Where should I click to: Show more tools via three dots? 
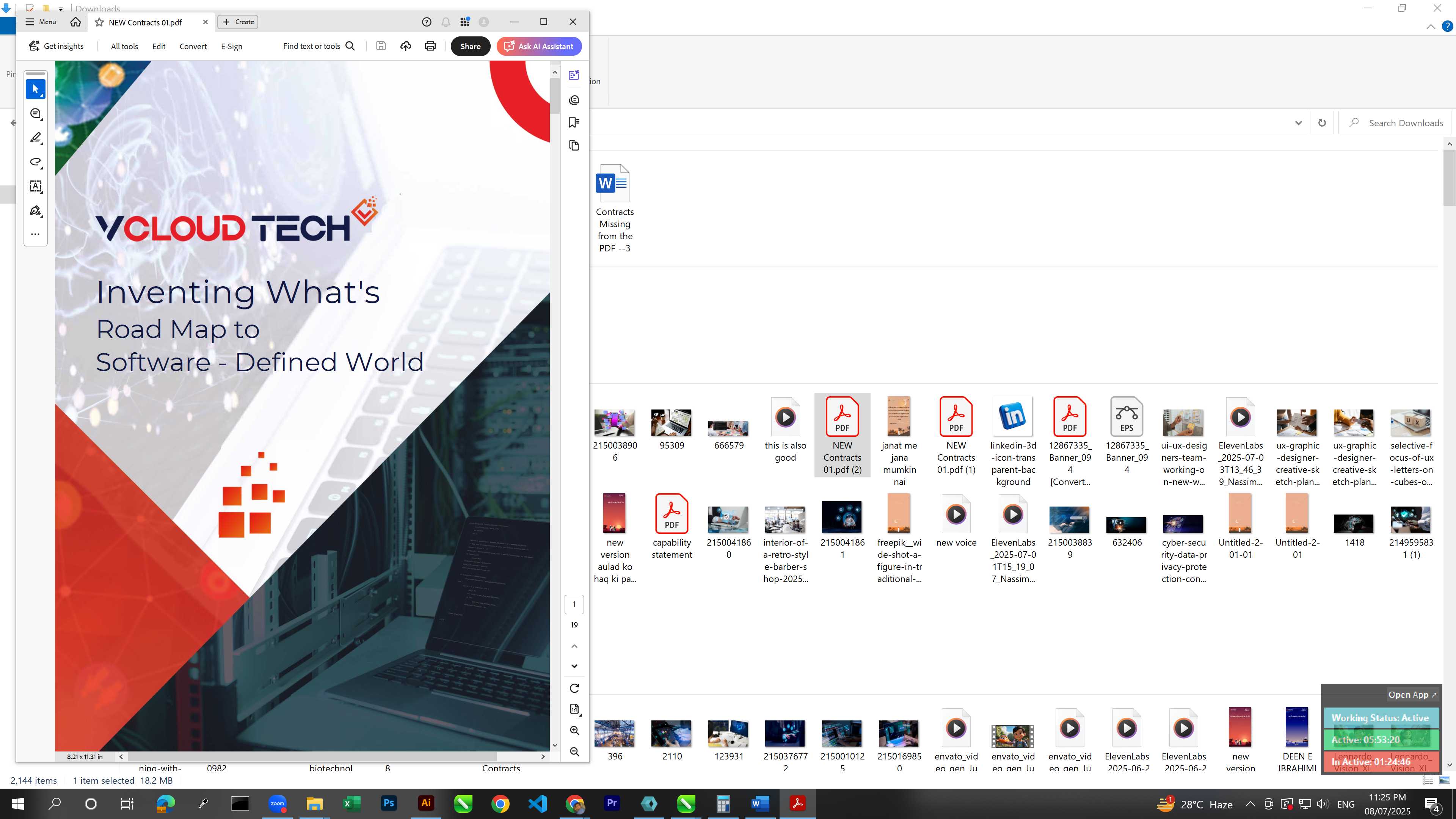click(x=36, y=234)
